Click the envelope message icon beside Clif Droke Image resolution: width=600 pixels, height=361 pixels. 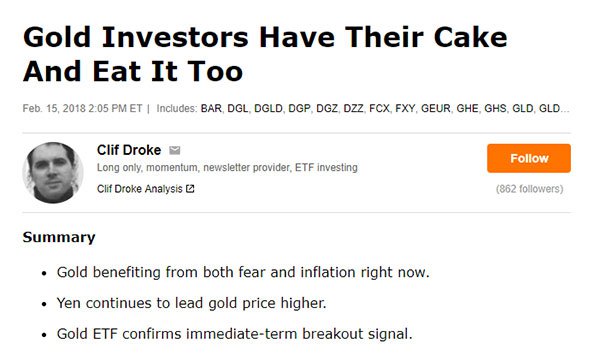(x=175, y=150)
